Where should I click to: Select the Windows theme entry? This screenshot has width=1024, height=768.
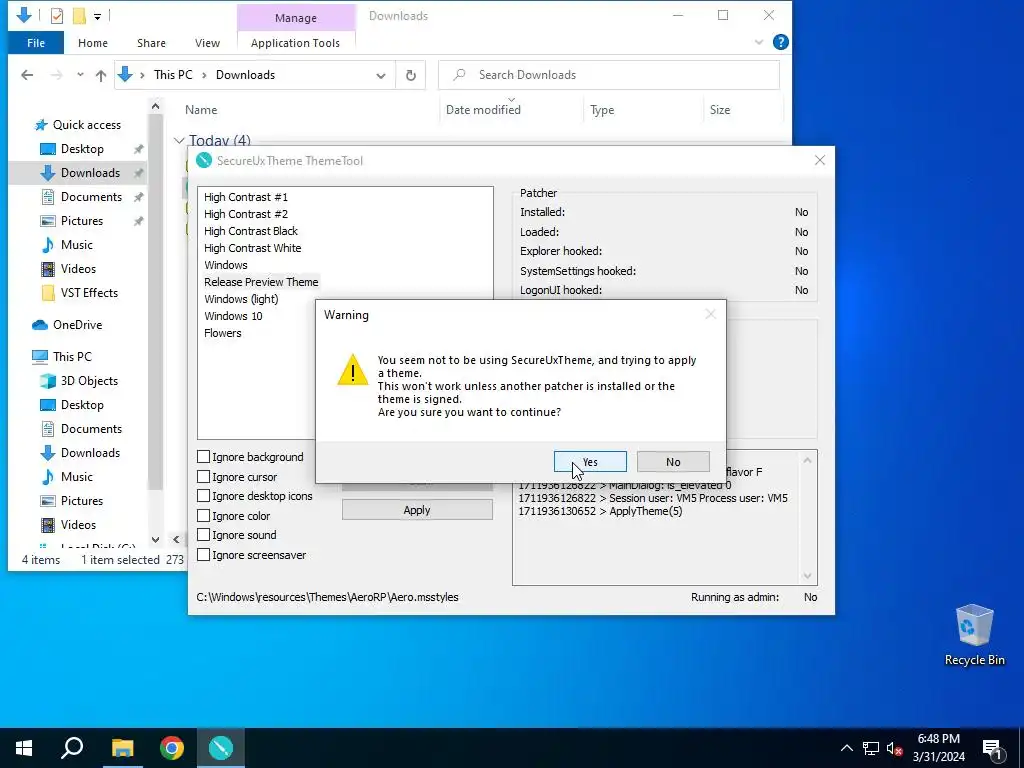(x=225, y=264)
